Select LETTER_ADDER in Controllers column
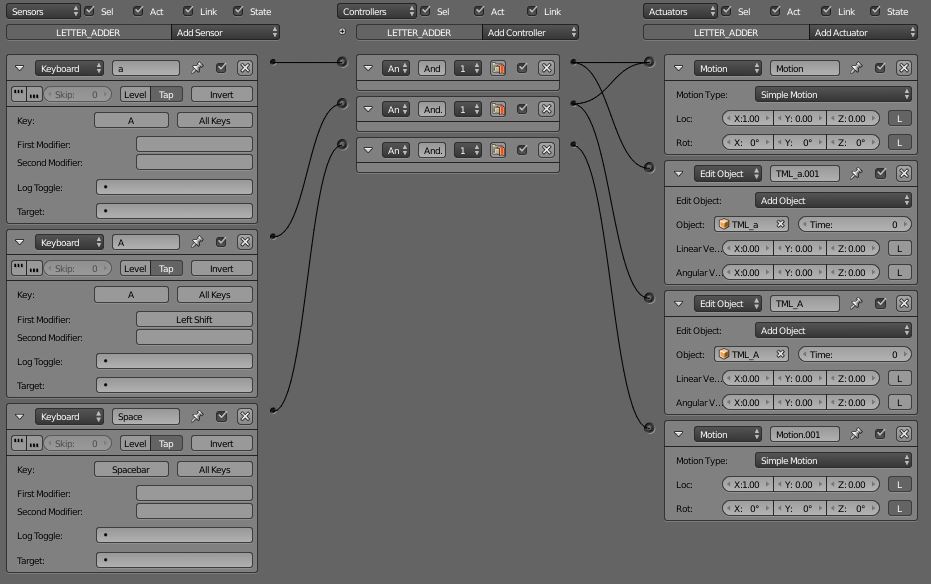 tap(419, 33)
